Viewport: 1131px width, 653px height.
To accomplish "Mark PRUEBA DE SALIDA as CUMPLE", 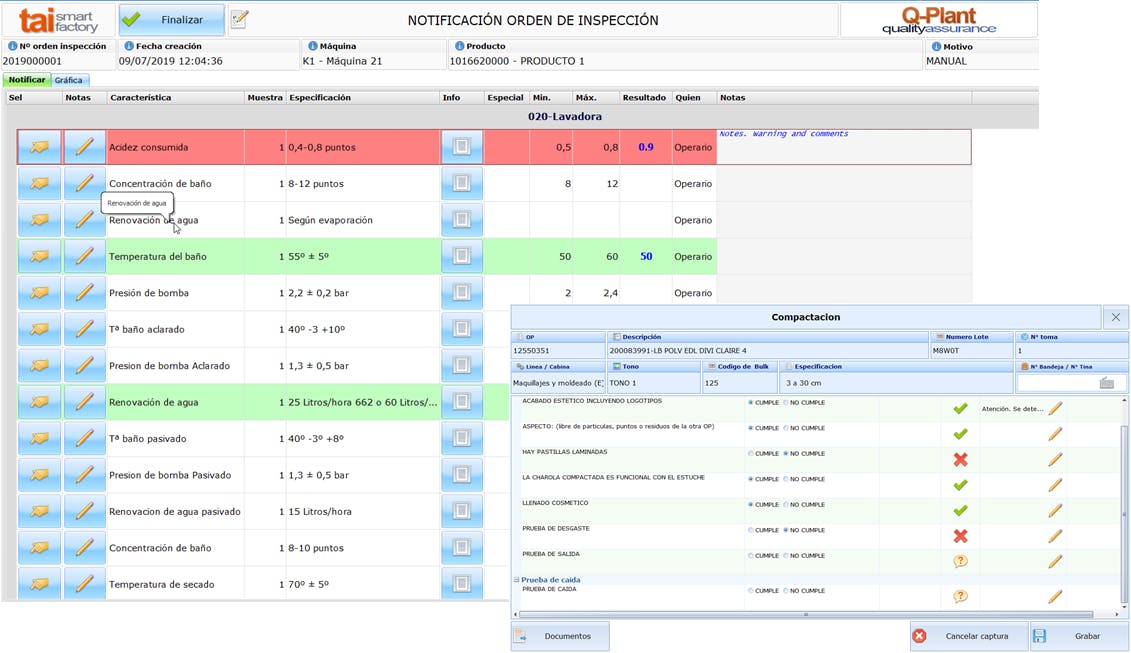I will pyautogui.click(x=751, y=556).
